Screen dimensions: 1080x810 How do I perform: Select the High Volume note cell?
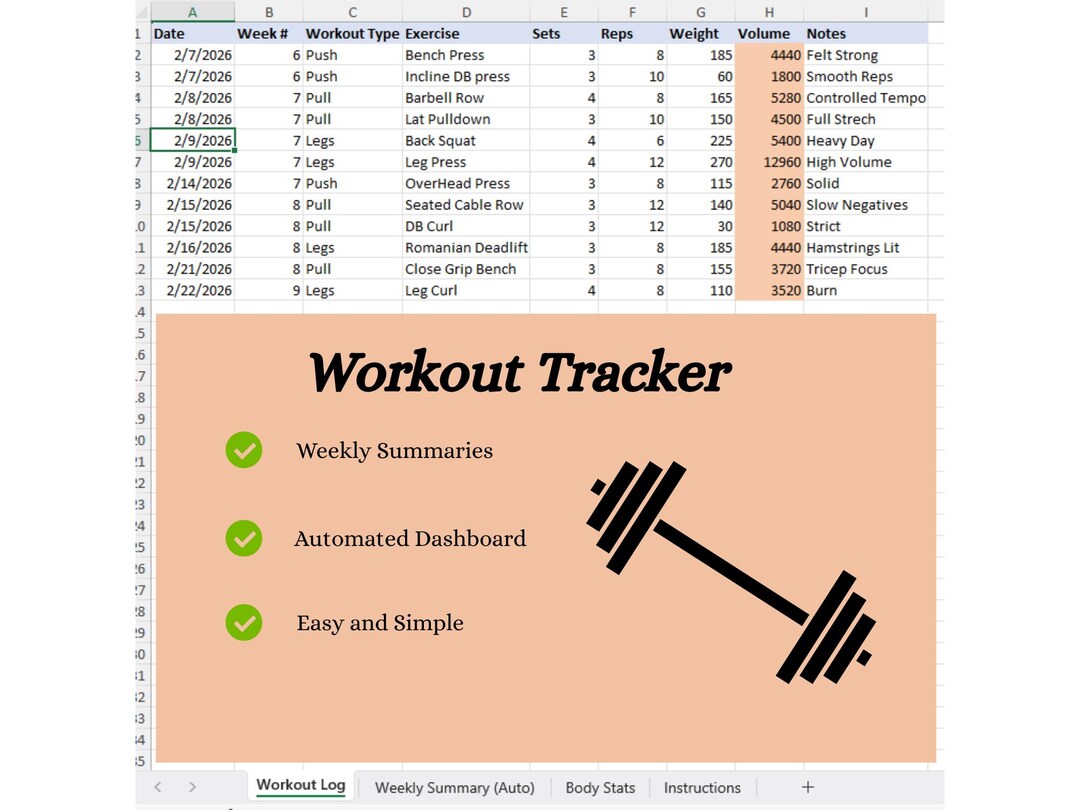pyautogui.click(x=866, y=162)
